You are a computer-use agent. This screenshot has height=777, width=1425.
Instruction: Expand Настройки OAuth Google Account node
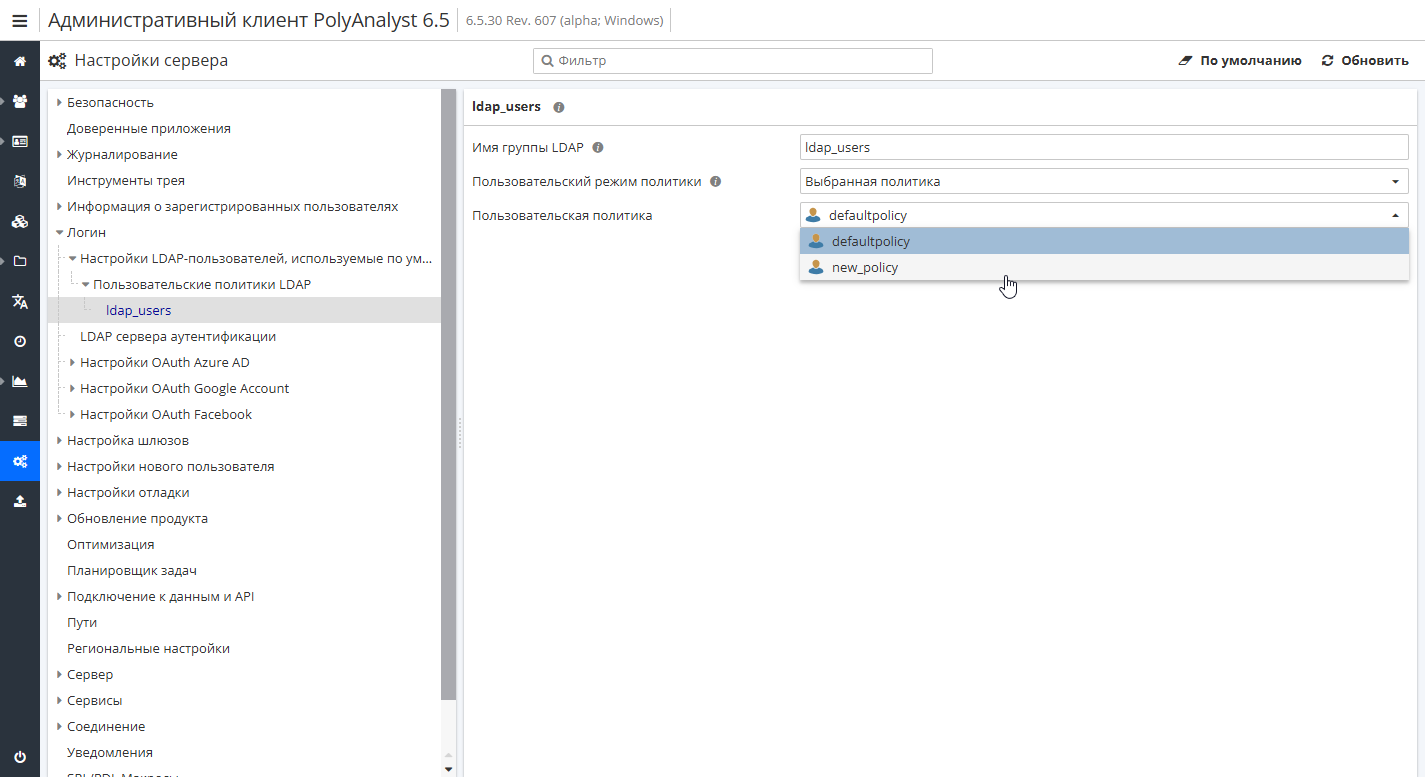(x=73, y=389)
